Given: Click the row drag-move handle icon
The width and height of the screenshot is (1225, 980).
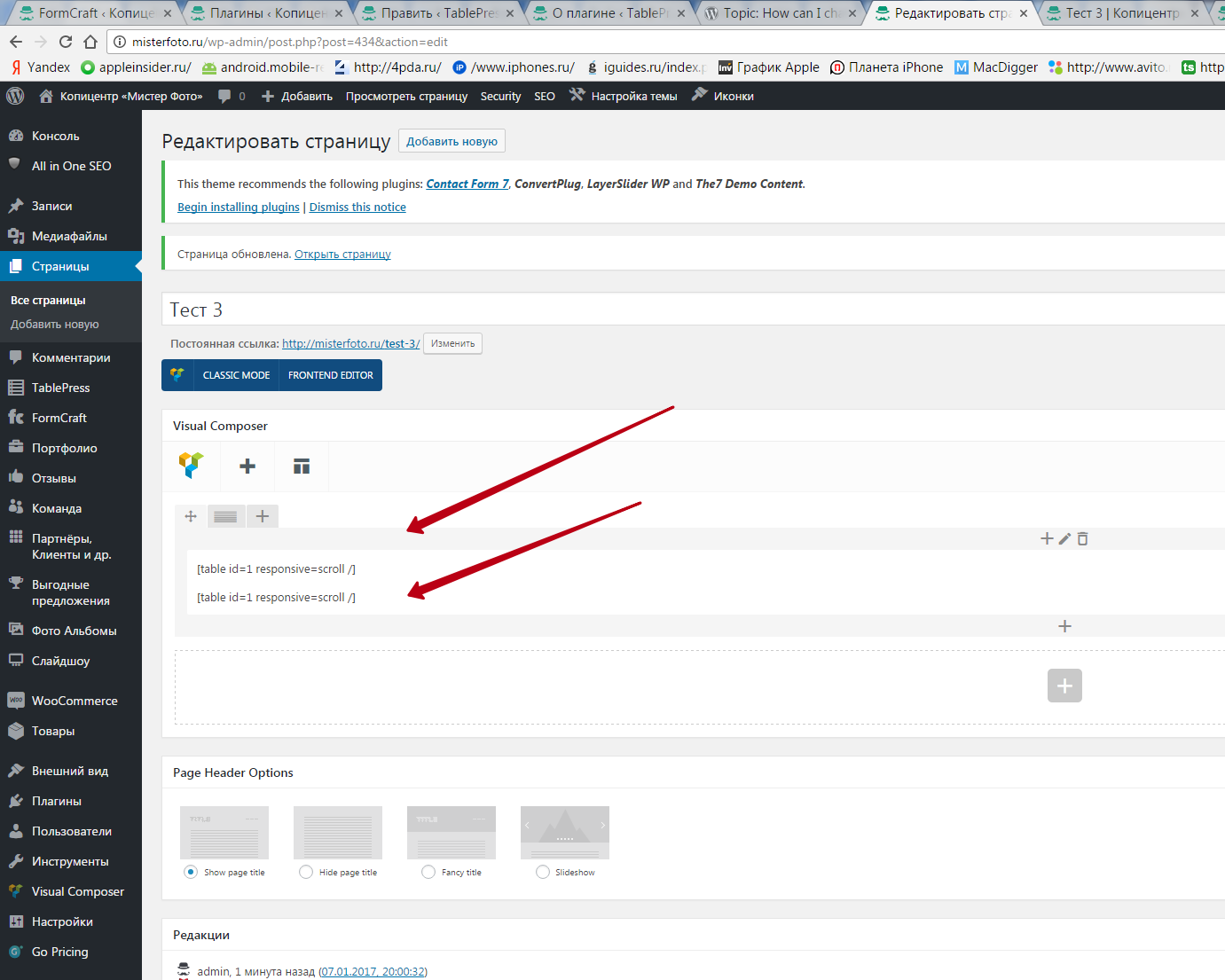Looking at the screenshot, I should tap(191, 516).
